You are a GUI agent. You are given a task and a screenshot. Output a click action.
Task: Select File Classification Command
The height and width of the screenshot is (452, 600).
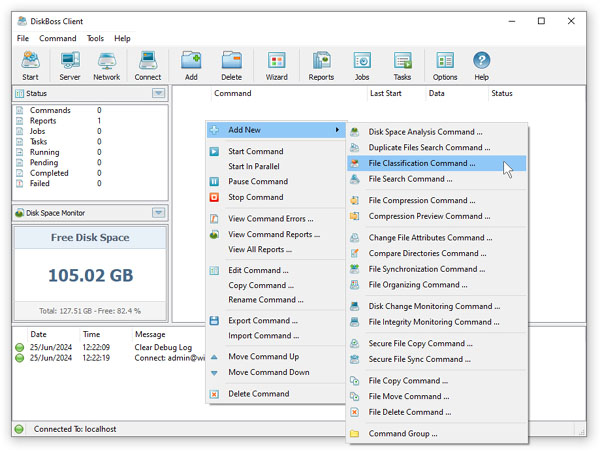pyautogui.click(x=437, y=163)
